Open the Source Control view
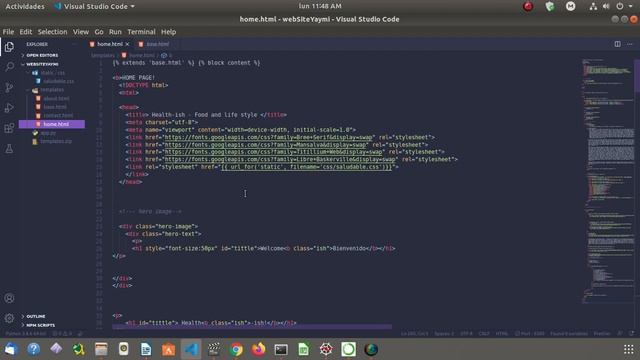 coord(9,87)
